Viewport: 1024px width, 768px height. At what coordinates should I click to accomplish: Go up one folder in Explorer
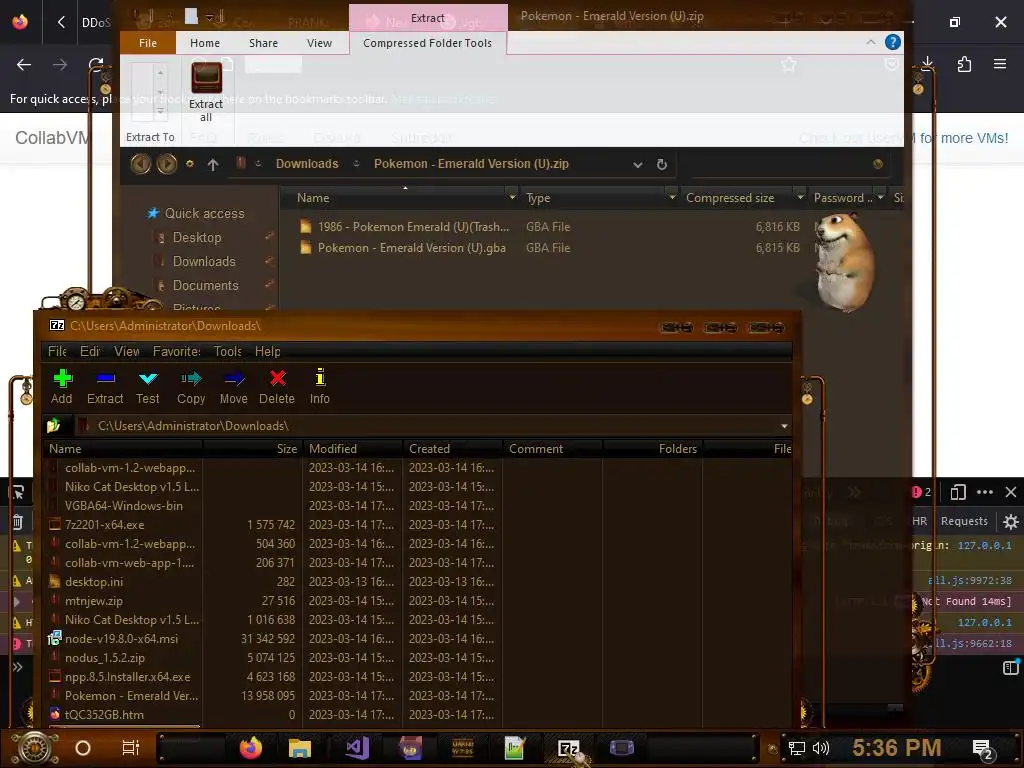213,165
